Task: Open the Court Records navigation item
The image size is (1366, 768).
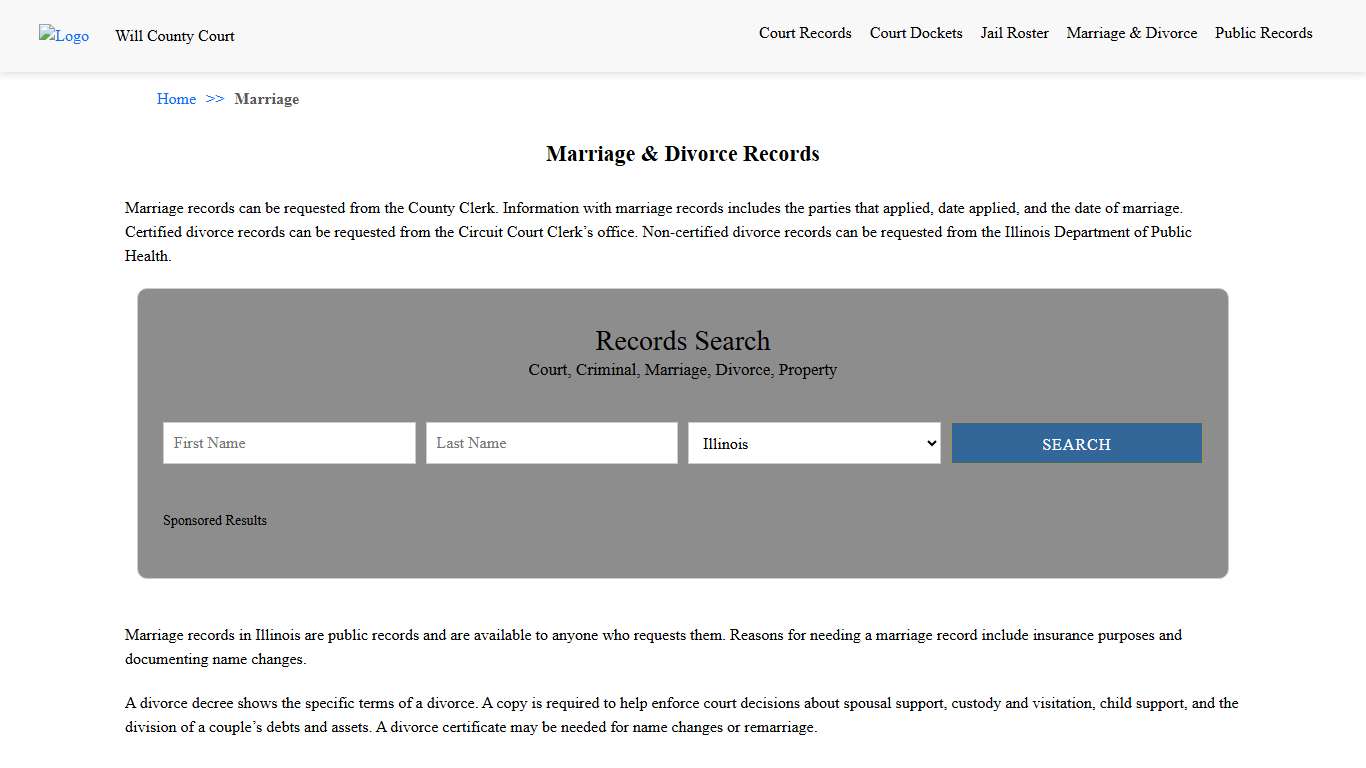Action: pyautogui.click(x=805, y=33)
